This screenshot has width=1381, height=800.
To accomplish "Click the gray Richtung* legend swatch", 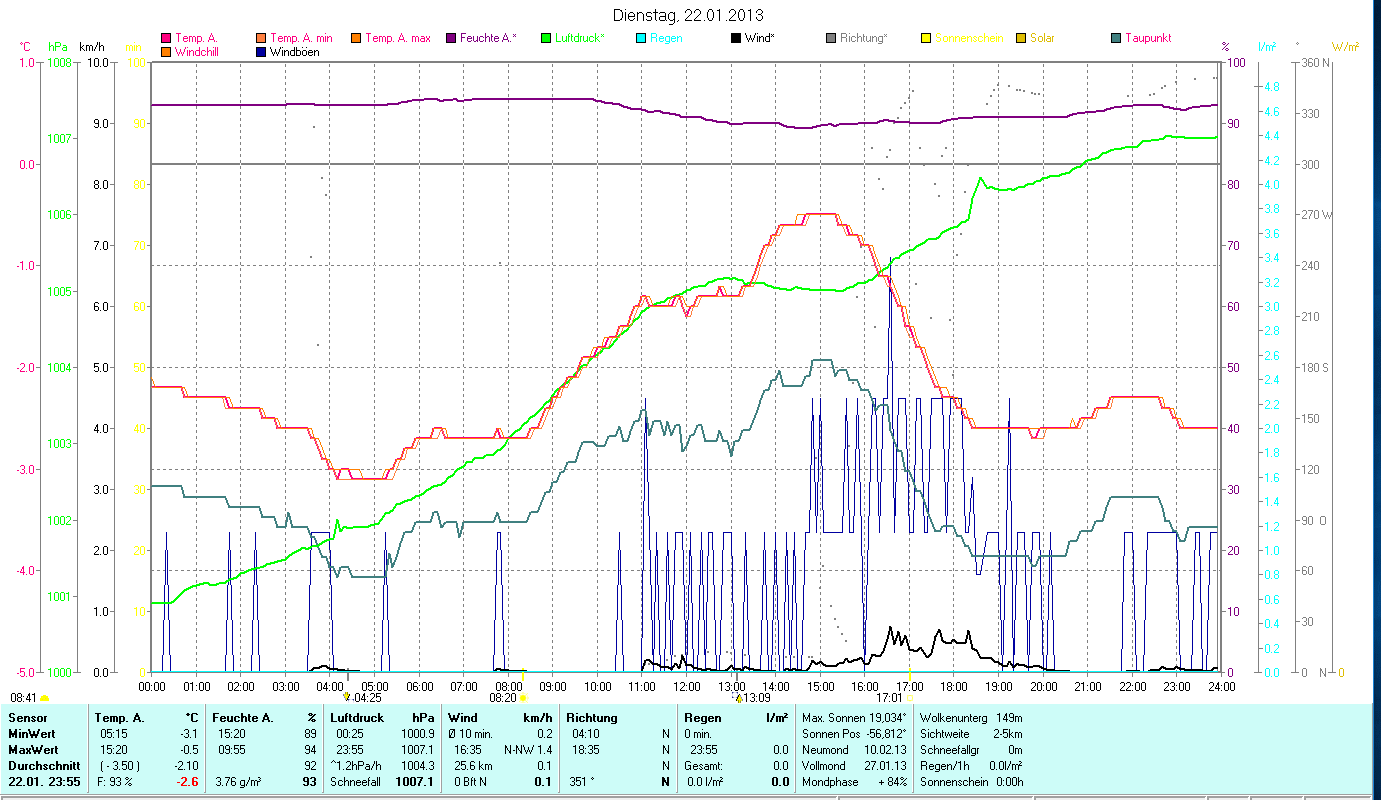I will (831, 39).
